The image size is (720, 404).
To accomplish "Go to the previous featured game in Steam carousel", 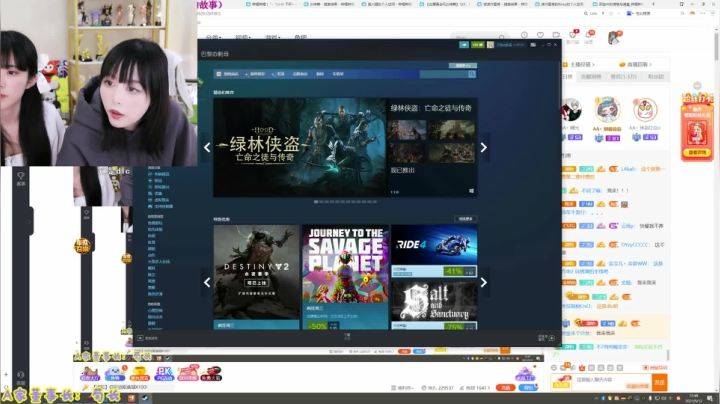I will coord(207,147).
